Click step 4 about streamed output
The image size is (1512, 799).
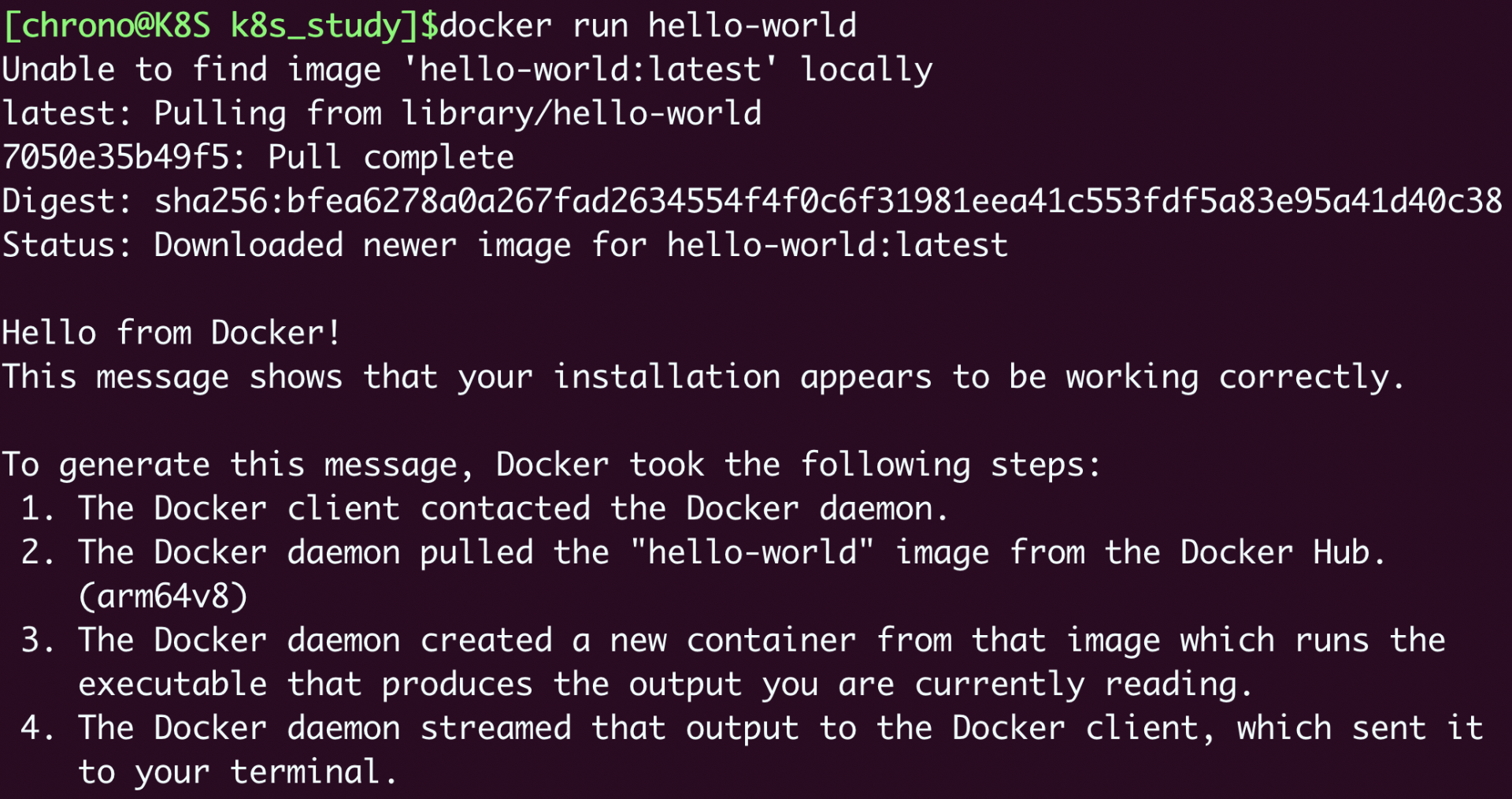pos(753,728)
